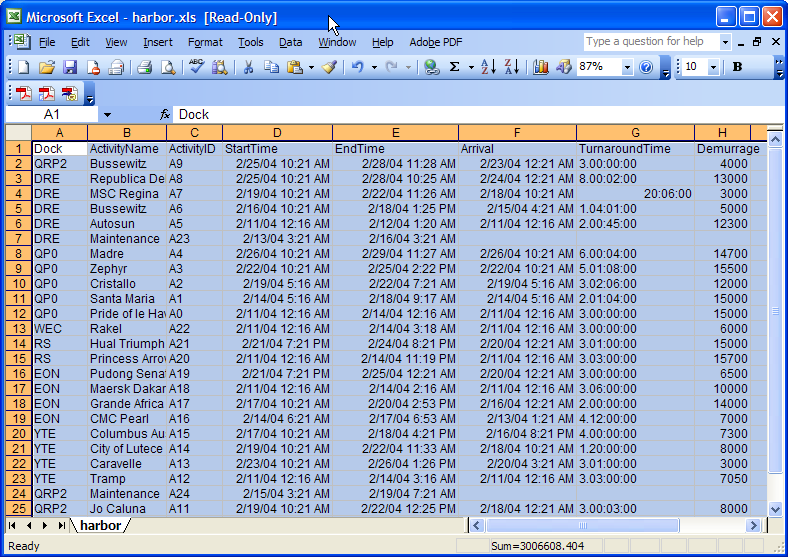
Task: Sort ascending with the A-Z icon
Action: pos(488,67)
